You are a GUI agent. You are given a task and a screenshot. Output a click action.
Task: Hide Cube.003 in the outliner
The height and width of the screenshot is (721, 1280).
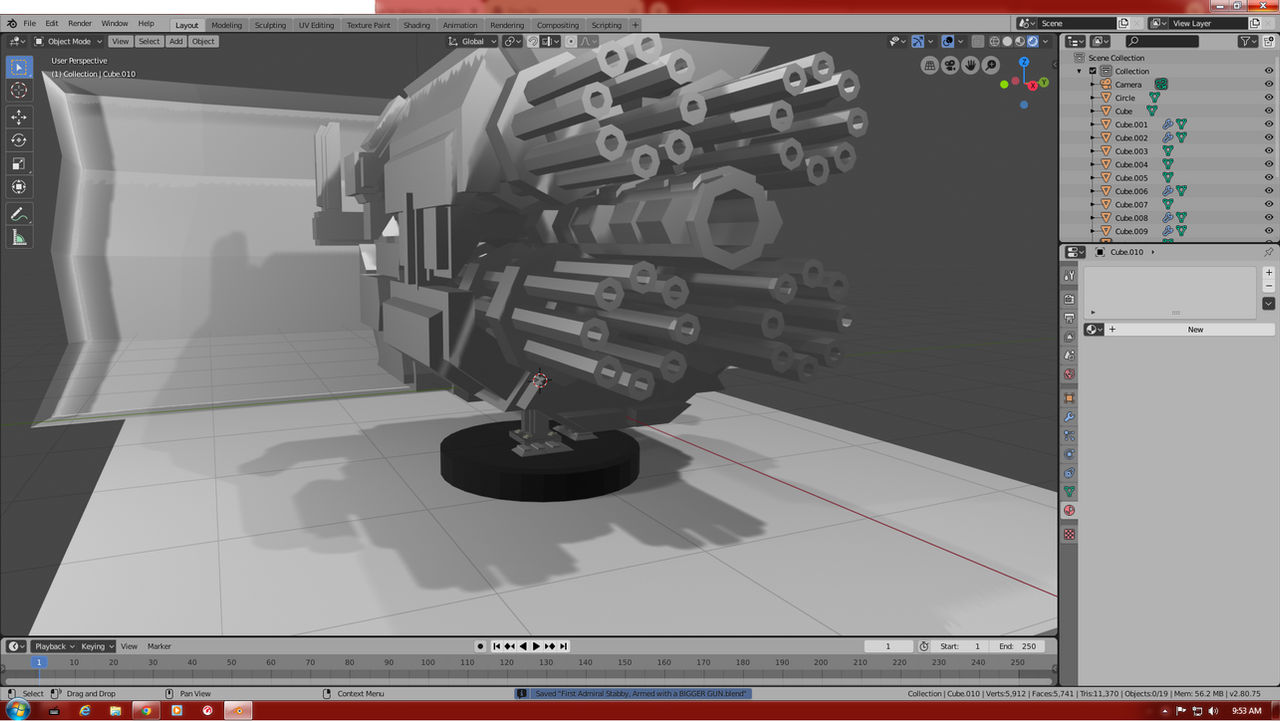pyautogui.click(x=1269, y=151)
